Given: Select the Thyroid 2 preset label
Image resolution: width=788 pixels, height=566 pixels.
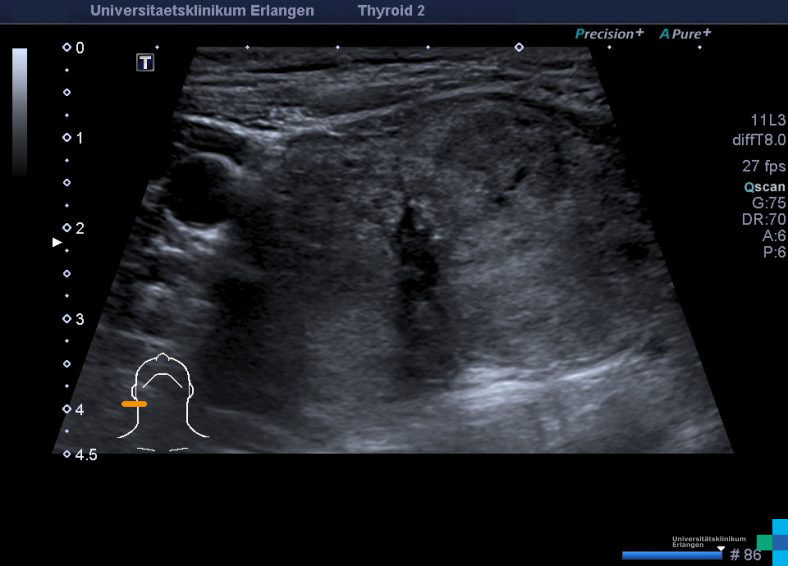Looking at the screenshot, I should 392,11.
